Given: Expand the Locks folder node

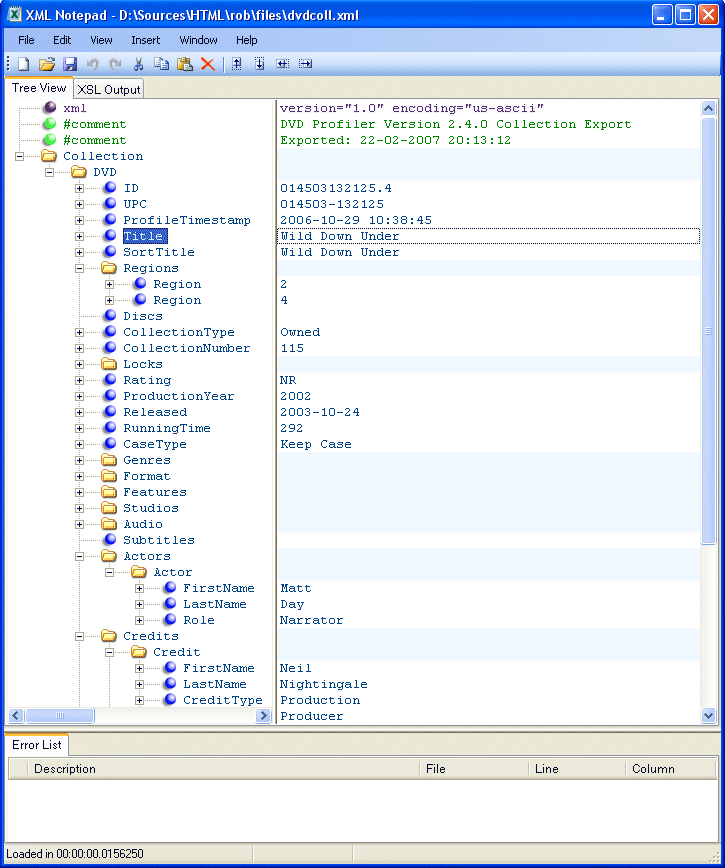Looking at the screenshot, I should (79, 364).
